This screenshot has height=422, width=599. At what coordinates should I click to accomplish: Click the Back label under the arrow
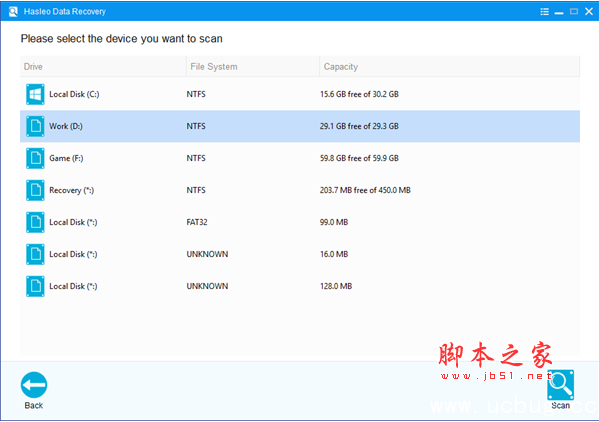(x=34, y=406)
